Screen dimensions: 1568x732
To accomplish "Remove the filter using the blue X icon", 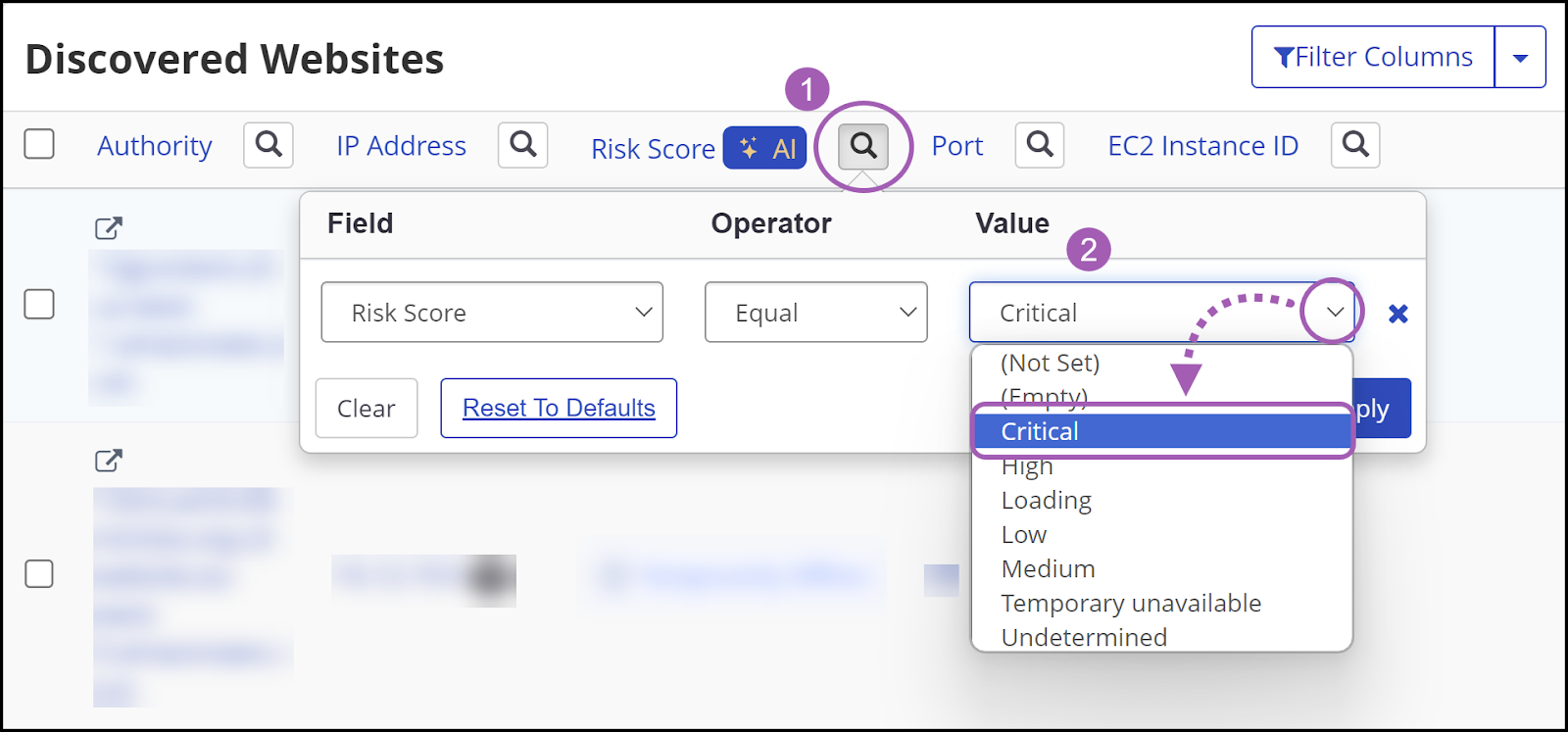I will coord(1398,314).
